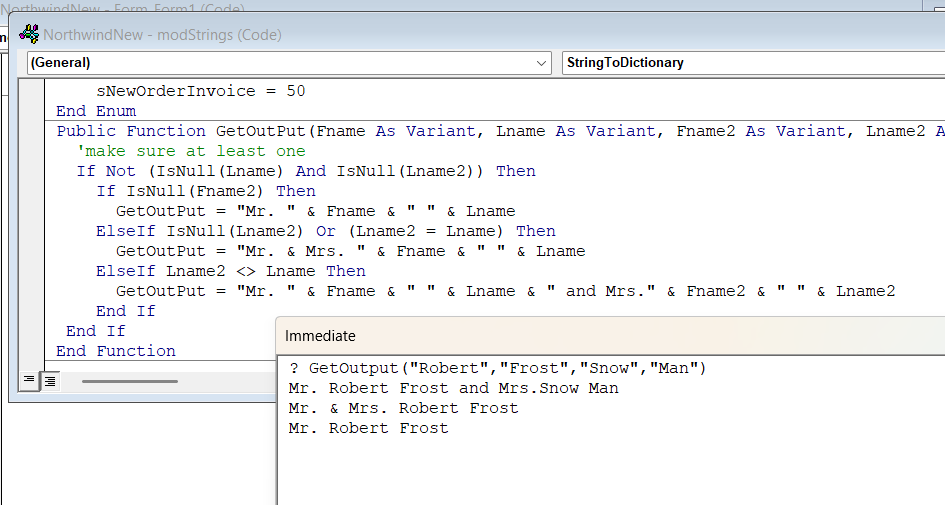945x505 pixels.
Task: Open the StringToDictionary procedure combo box
Action: (753, 63)
